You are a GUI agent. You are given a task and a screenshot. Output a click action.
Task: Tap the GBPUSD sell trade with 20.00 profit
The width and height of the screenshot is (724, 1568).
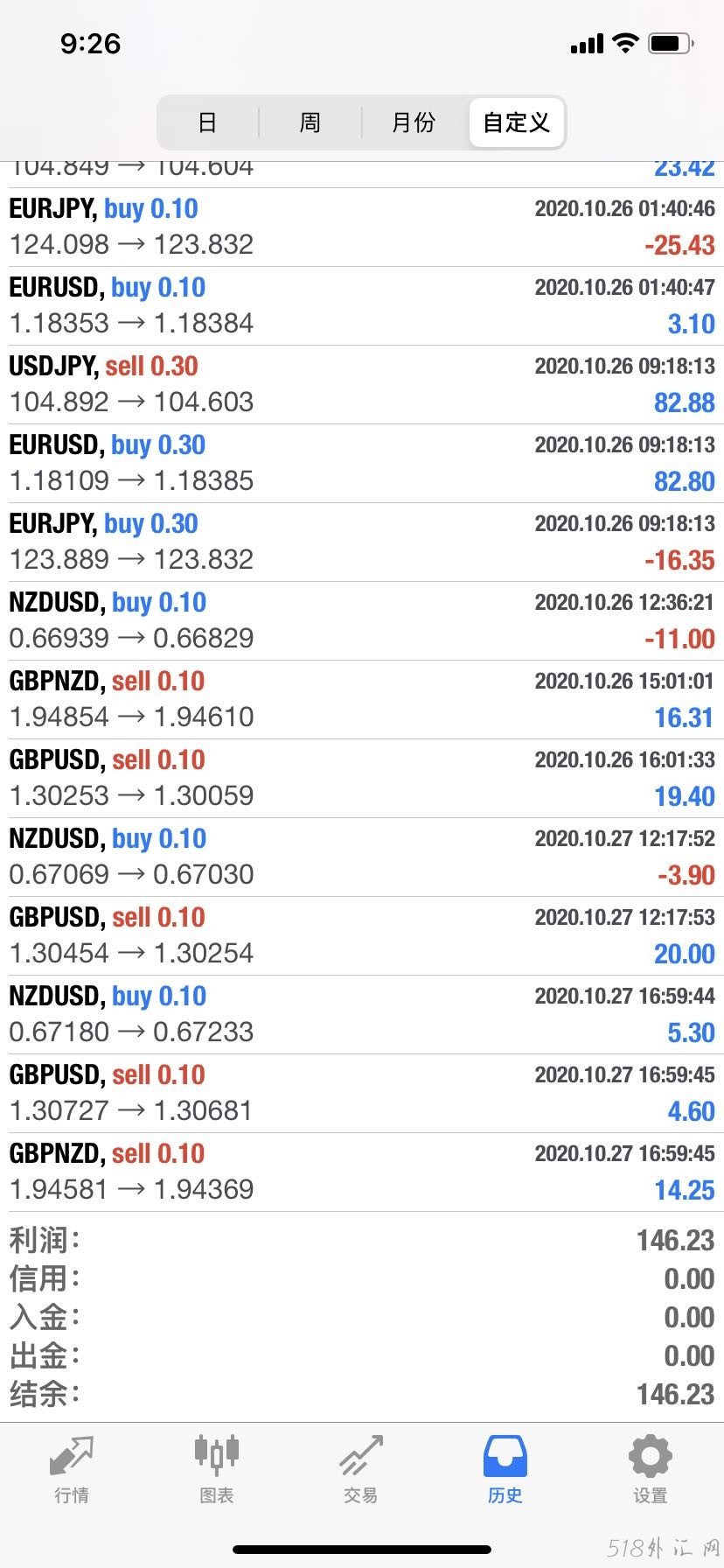pyautogui.click(x=362, y=936)
